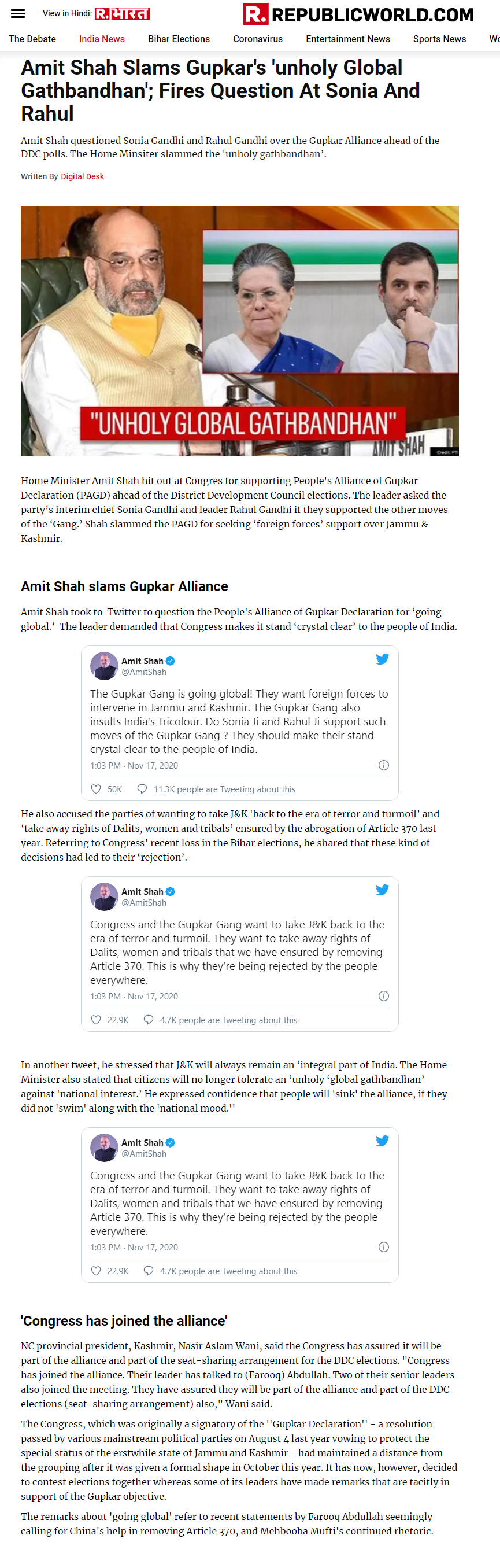Open Sports News section
Screen dimensions: 500x1568
tap(440, 39)
